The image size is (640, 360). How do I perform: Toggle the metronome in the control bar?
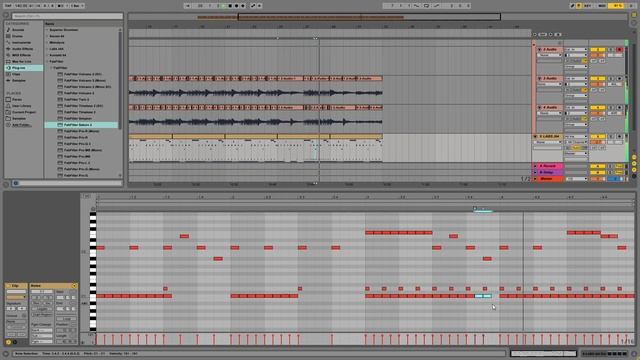point(60,6)
